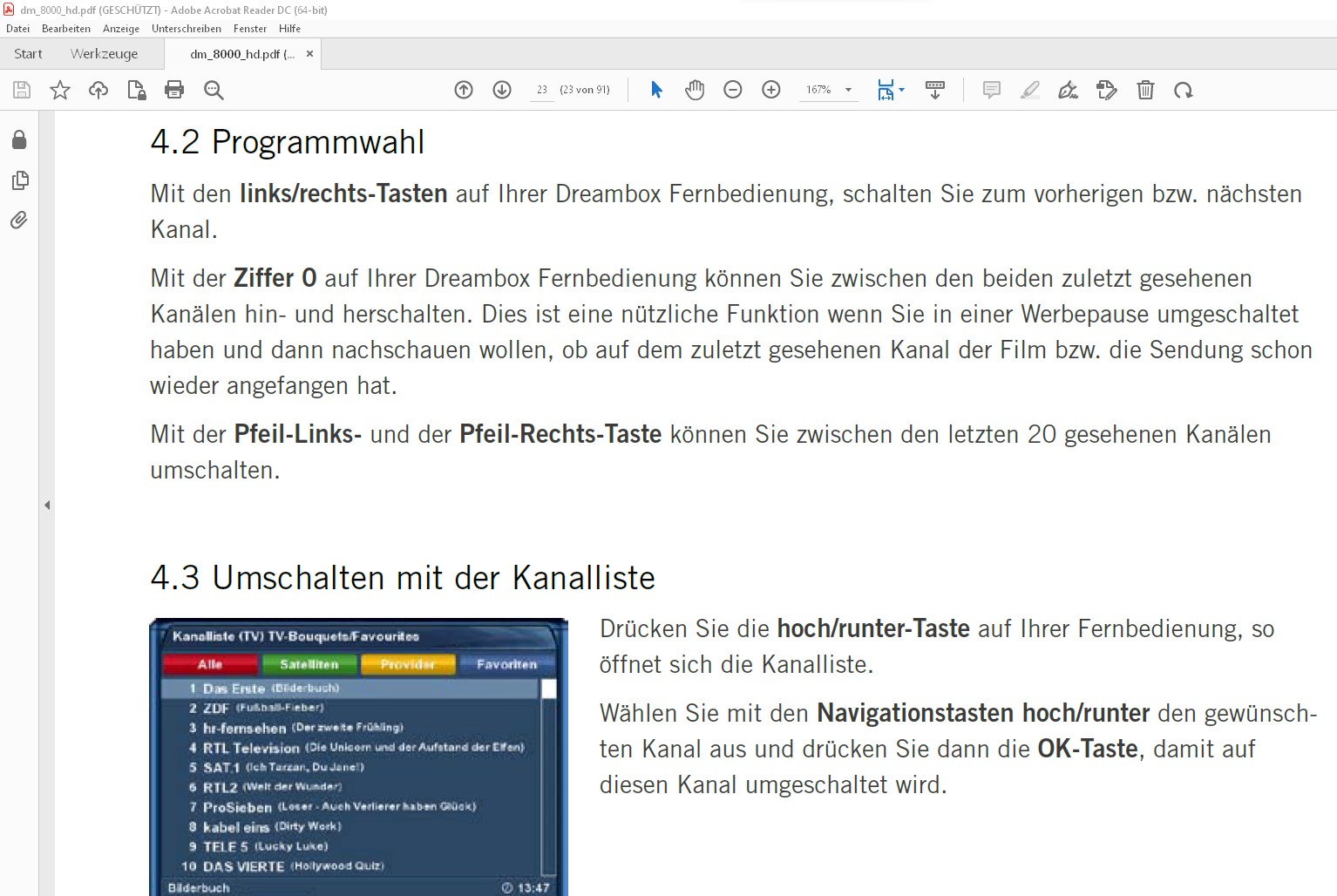The image size is (1337, 896).
Task: Collapse the left navigation pane arrow
Action: pos(47,505)
